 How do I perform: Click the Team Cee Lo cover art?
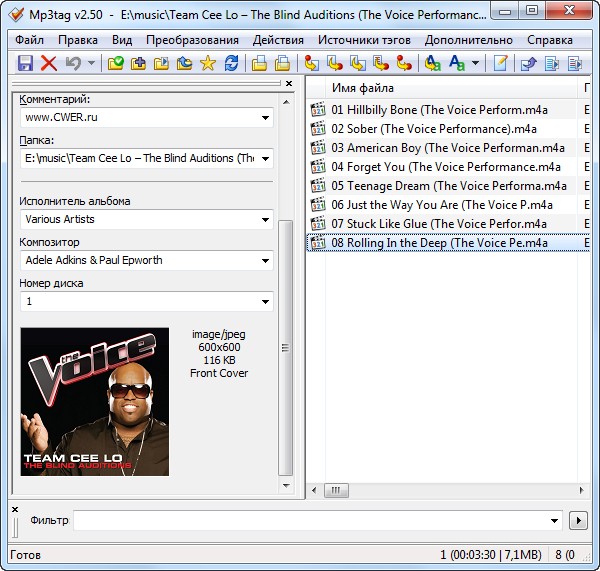[95, 401]
